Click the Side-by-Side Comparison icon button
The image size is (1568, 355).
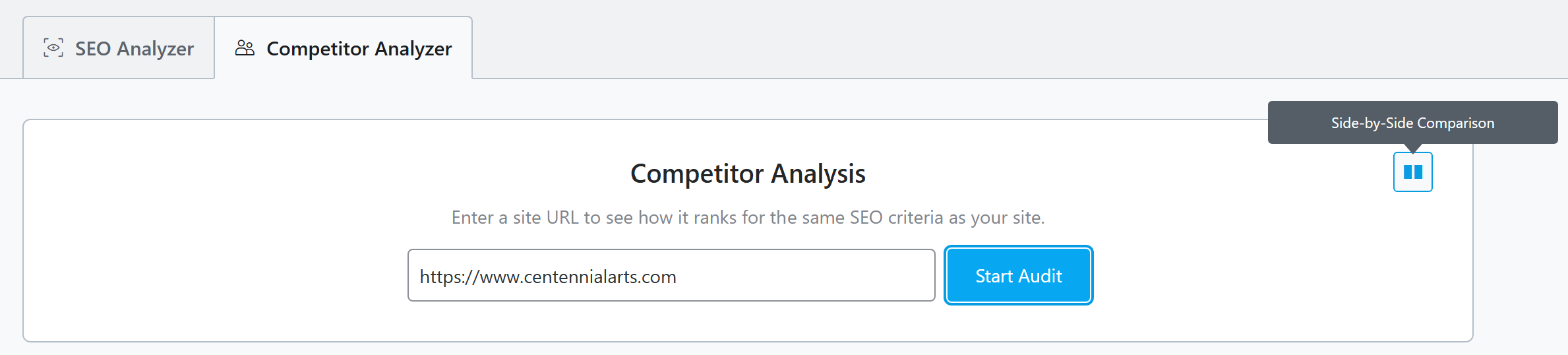click(x=1412, y=172)
